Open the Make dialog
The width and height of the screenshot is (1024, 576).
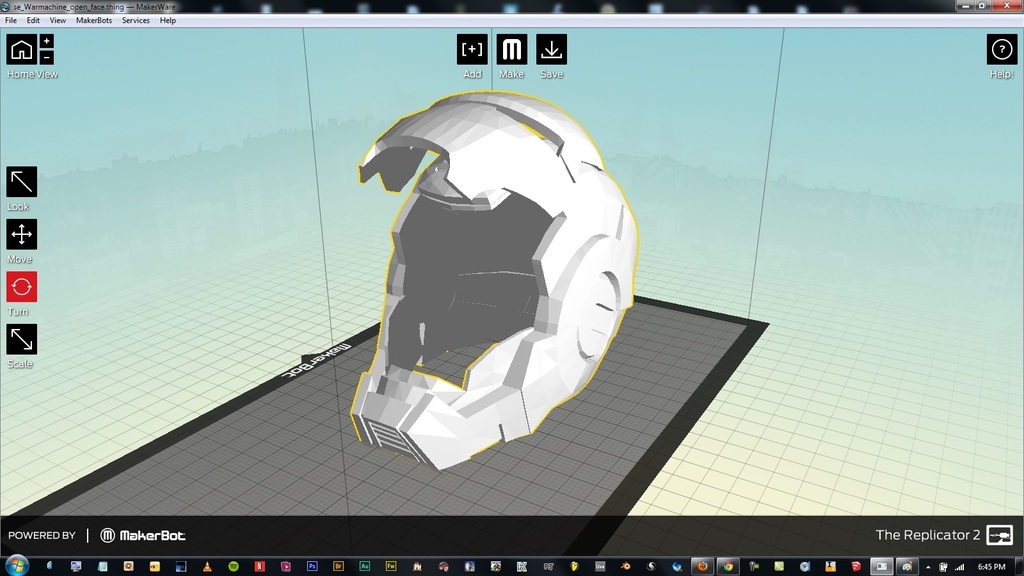pos(512,49)
